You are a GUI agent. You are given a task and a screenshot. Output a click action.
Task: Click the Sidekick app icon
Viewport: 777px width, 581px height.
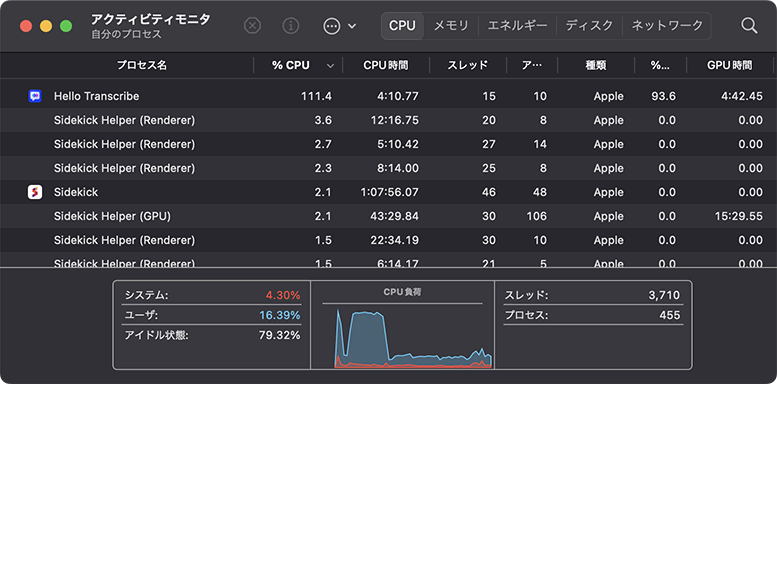pos(35,192)
